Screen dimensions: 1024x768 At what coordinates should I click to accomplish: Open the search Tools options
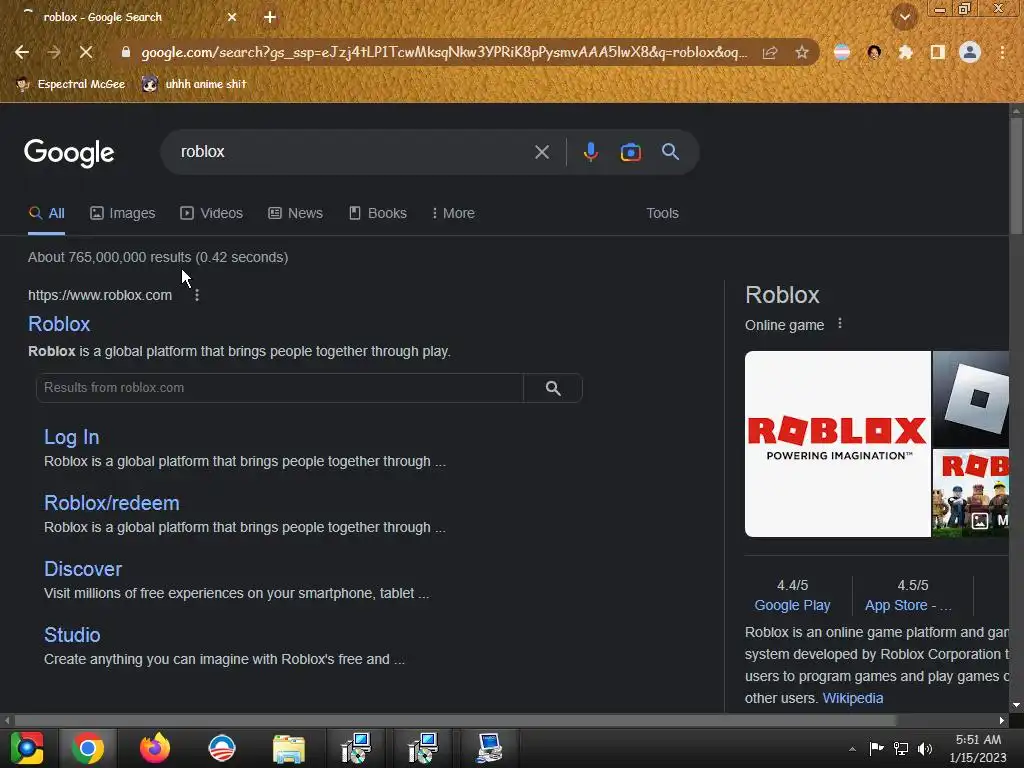(662, 214)
